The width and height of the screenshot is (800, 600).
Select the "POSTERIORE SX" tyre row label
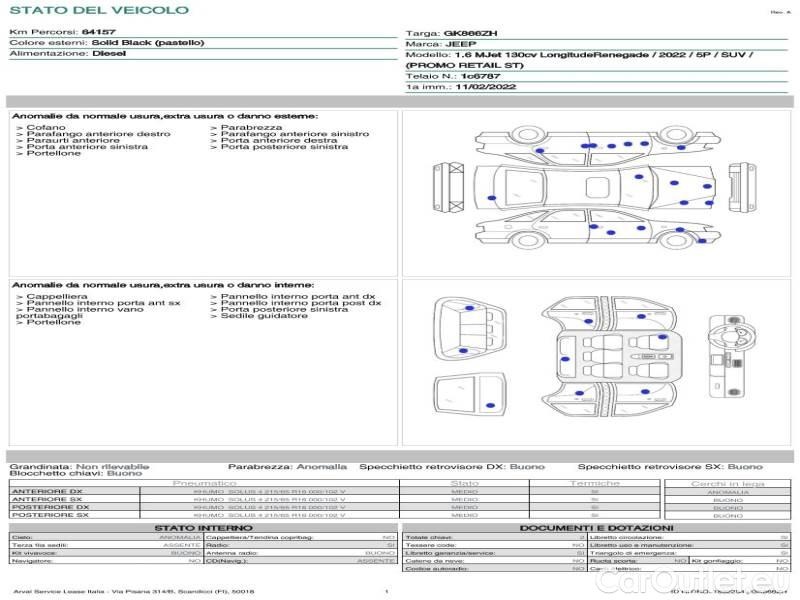tap(51, 515)
